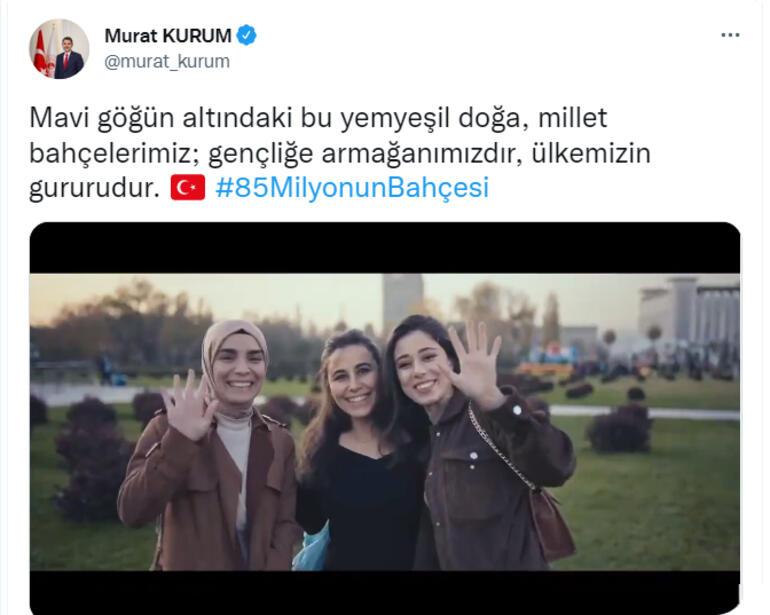The image size is (770, 615).
Task: Play the embedded tweet video
Action: [385, 418]
